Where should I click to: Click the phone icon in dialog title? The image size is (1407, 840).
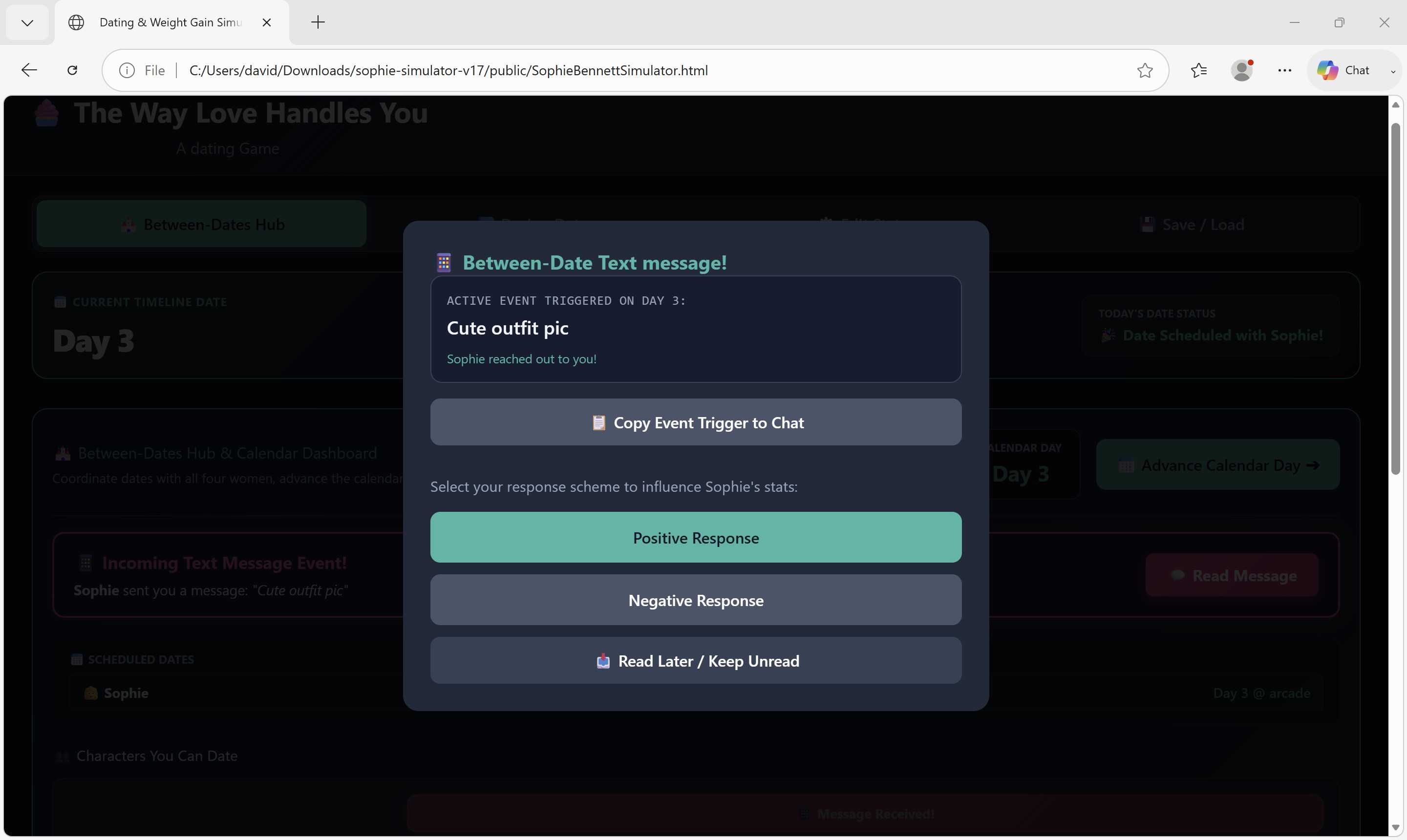click(444, 263)
